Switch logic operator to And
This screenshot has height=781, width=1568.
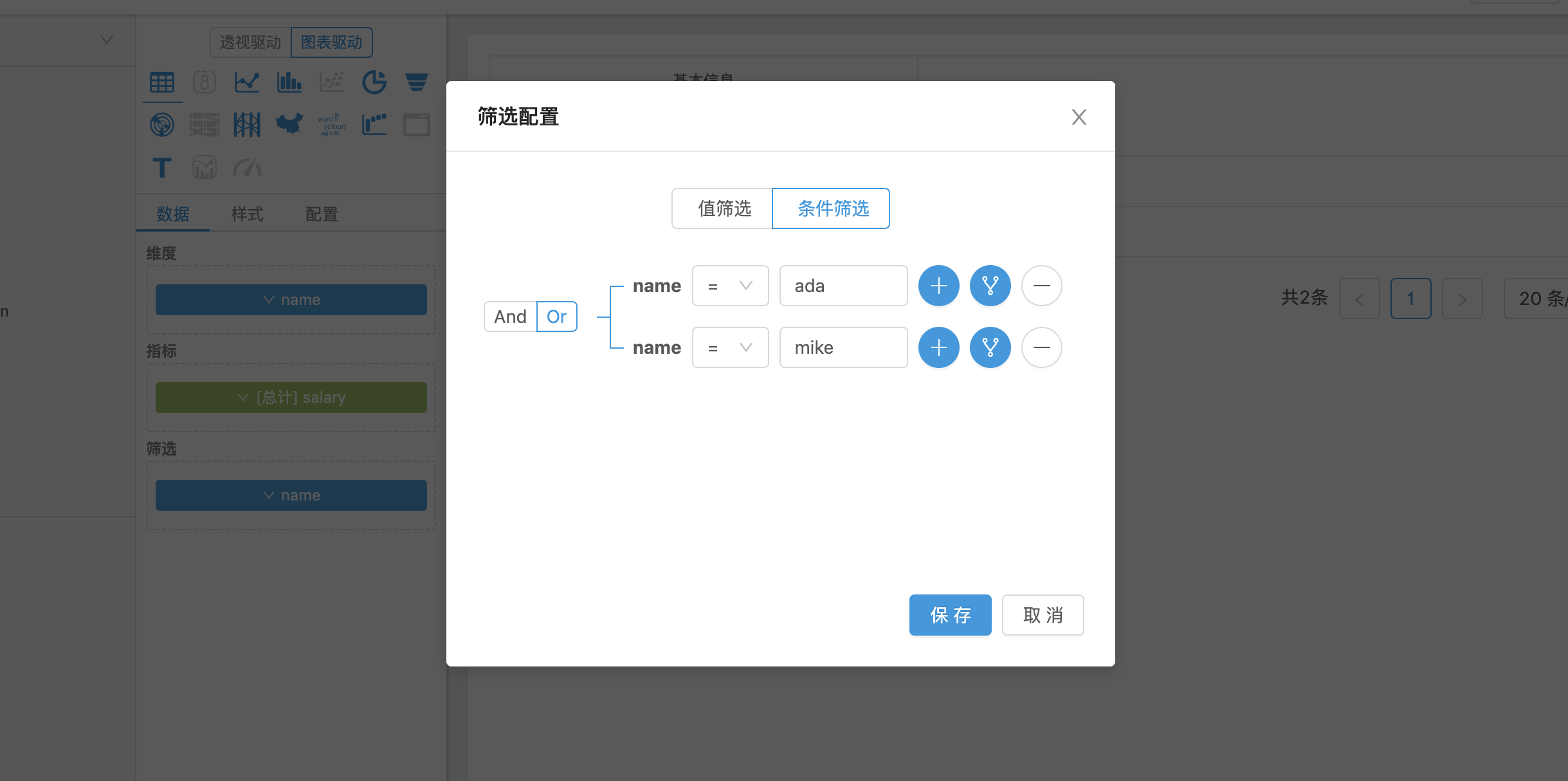(x=510, y=317)
